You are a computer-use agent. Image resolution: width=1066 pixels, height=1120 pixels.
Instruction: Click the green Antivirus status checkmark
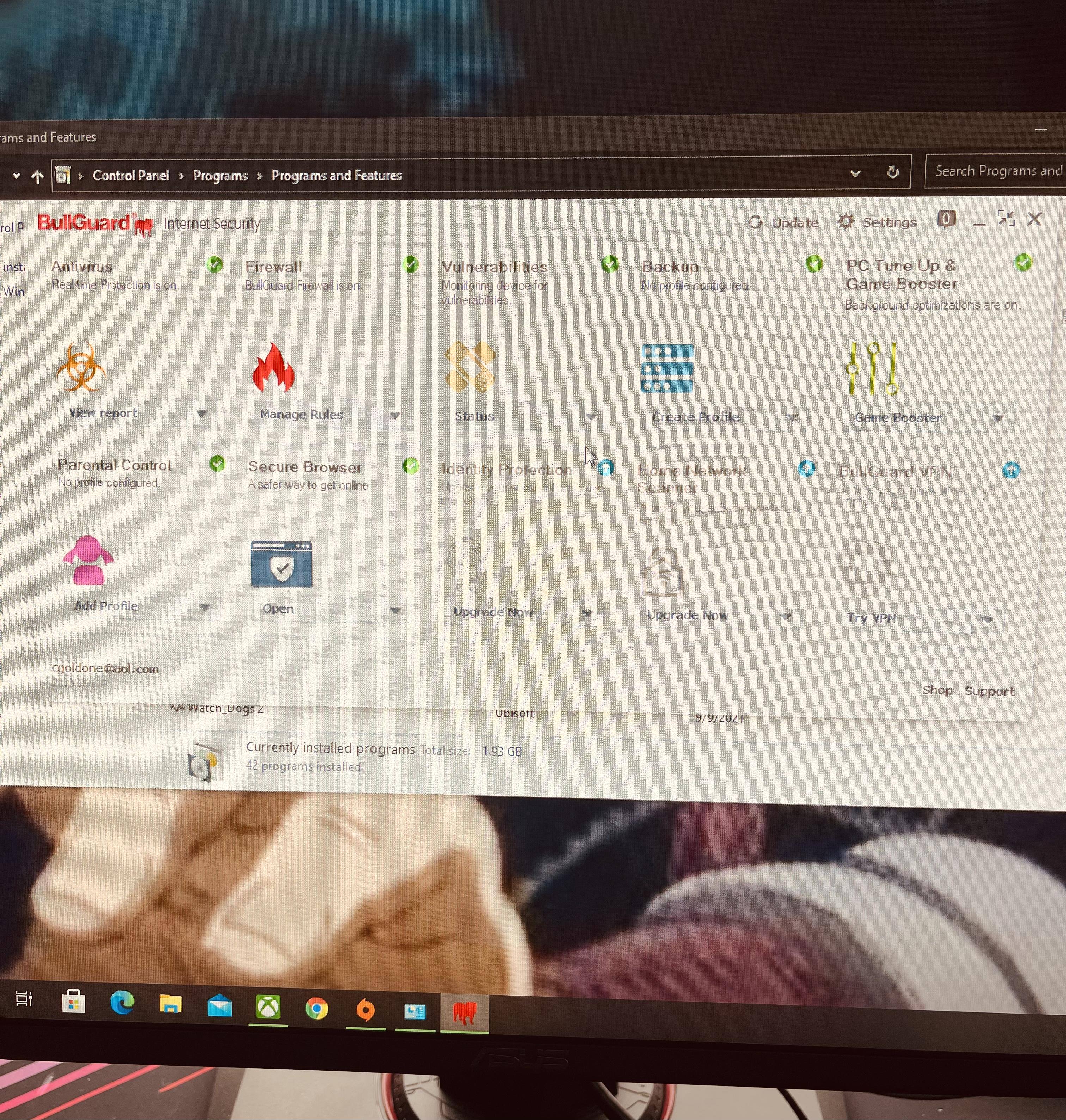(214, 264)
